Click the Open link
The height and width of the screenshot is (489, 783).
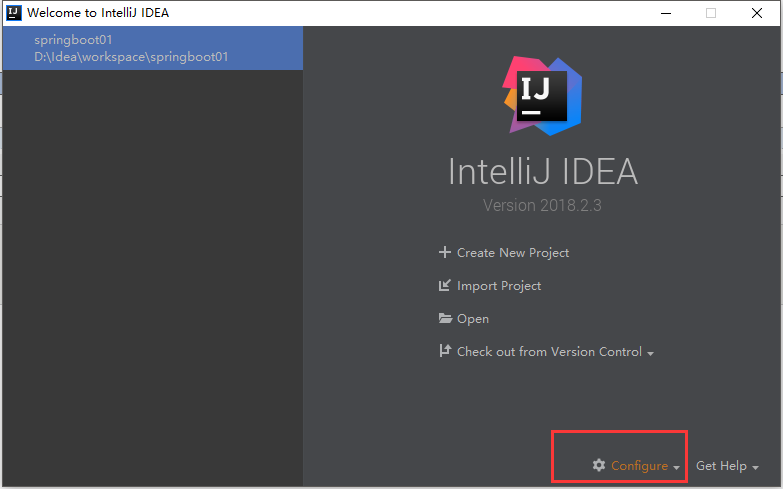point(473,319)
